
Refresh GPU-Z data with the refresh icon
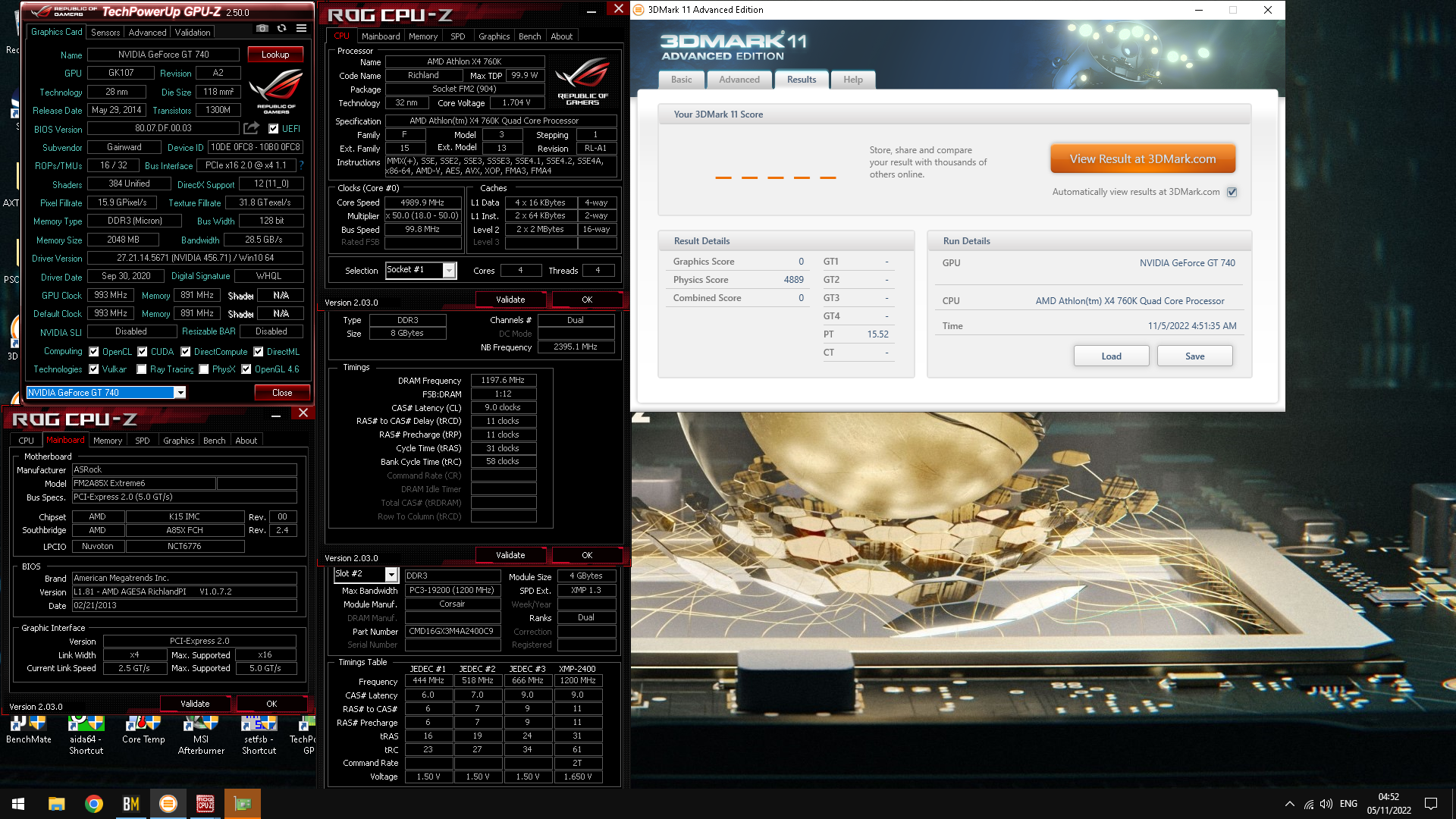click(x=281, y=29)
